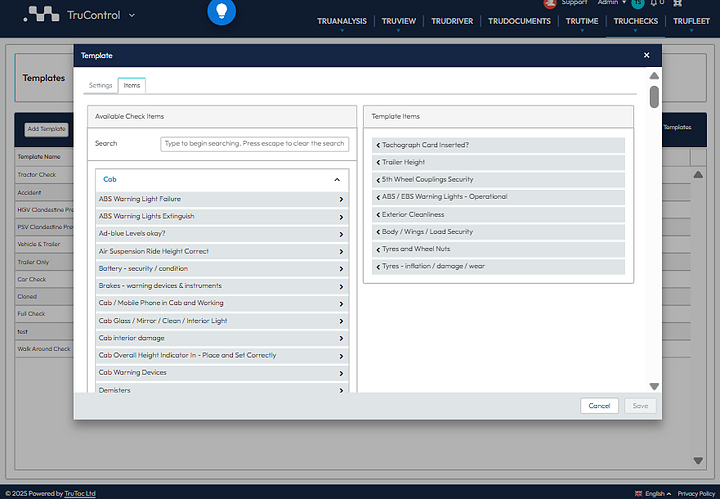The image size is (720, 499).
Task: Switch to the Items tab
Action: tap(132, 85)
